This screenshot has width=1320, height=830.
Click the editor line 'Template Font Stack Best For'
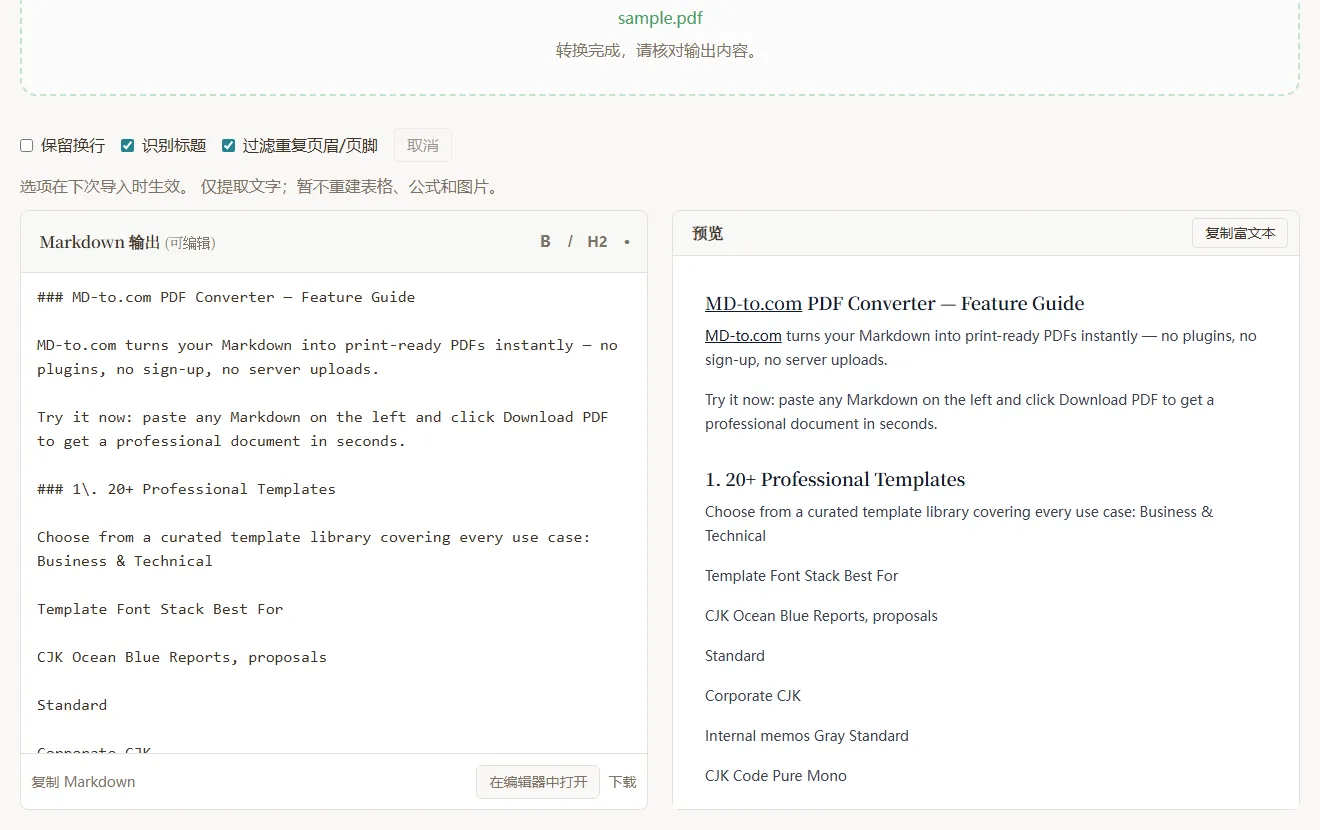tap(160, 609)
